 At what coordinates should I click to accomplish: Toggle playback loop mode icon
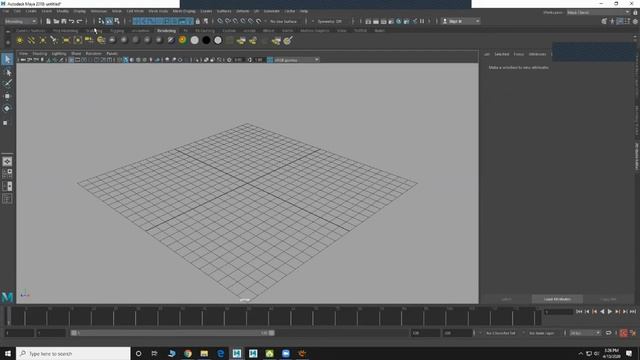click(x=608, y=333)
